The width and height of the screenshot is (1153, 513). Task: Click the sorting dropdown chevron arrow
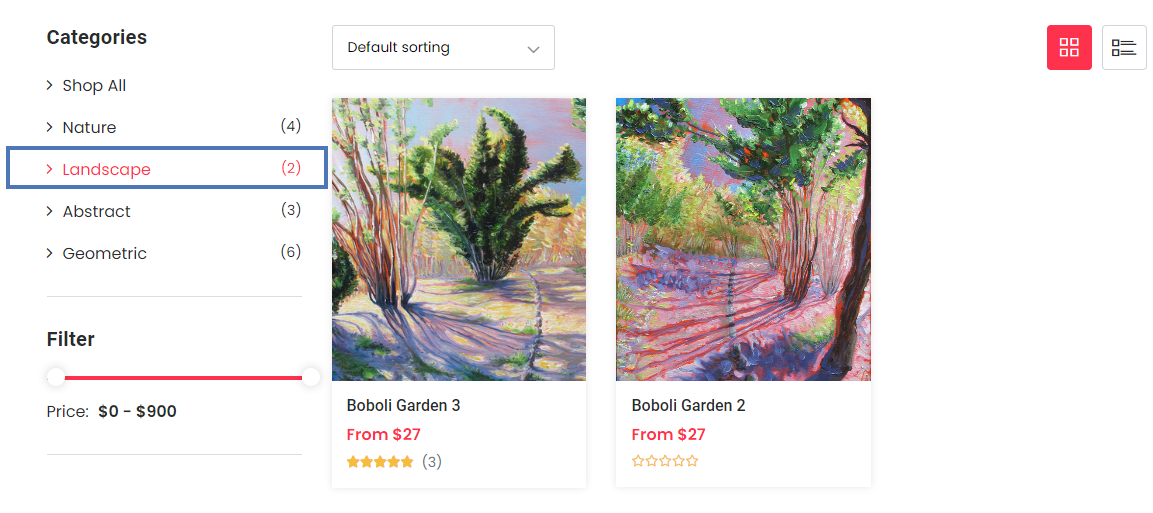(x=534, y=48)
